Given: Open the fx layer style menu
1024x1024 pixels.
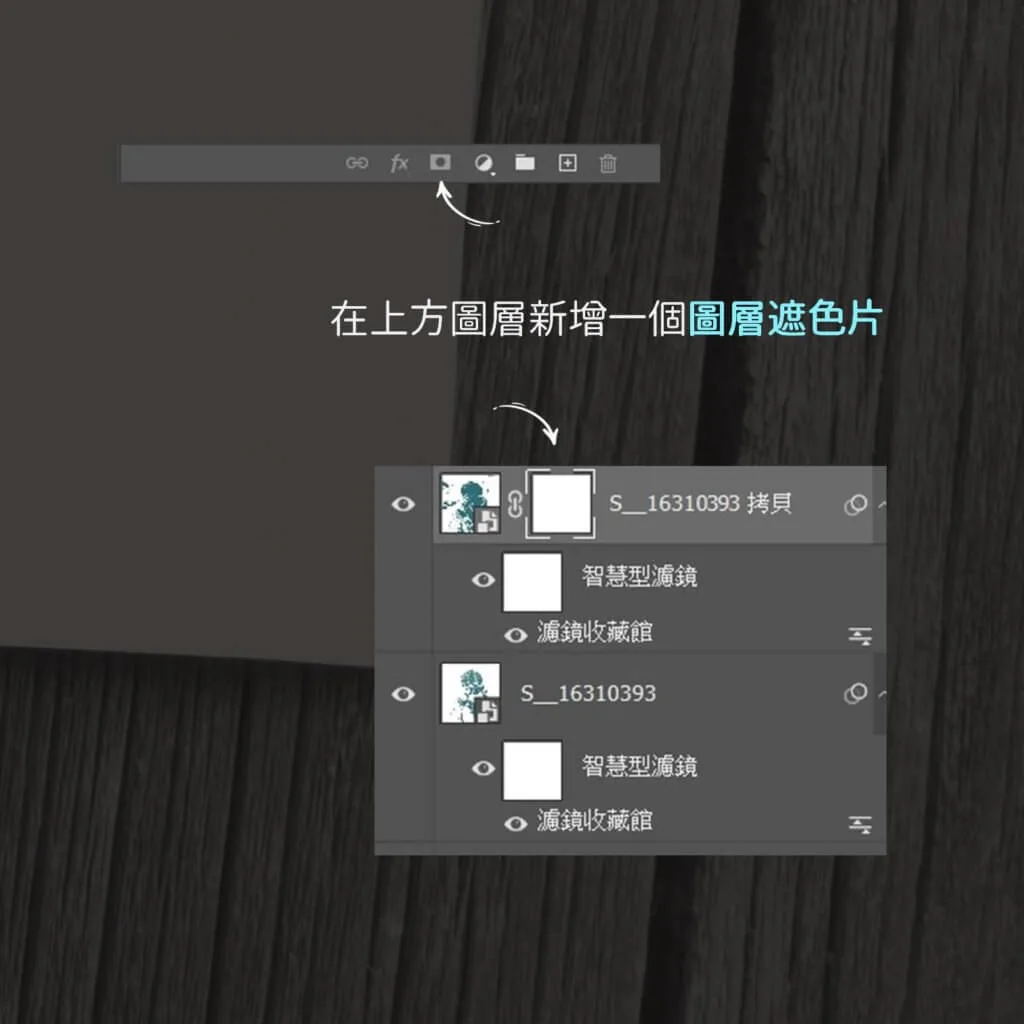Looking at the screenshot, I should [x=399, y=163].
